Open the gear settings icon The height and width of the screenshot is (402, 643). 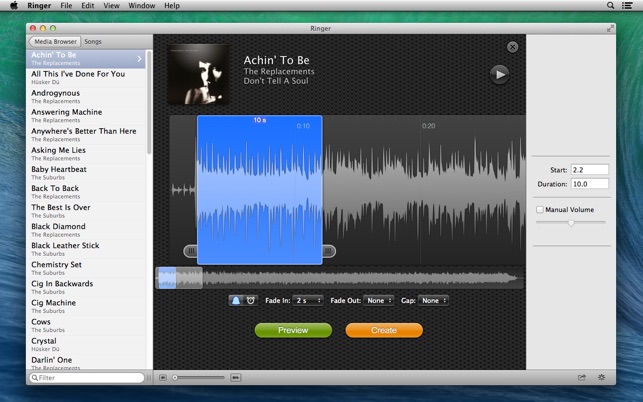click(x=601, y=377)
